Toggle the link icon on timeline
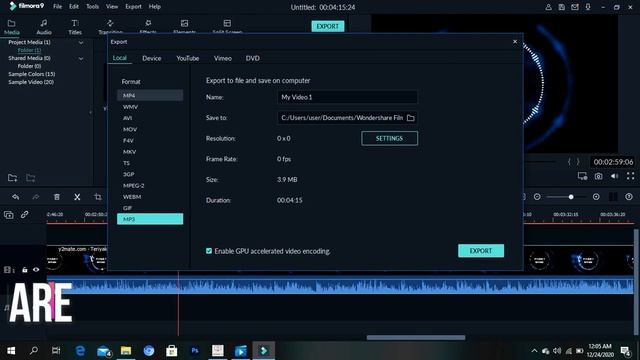640x360 pixels. pyautogui.click(x=24, y=214)
